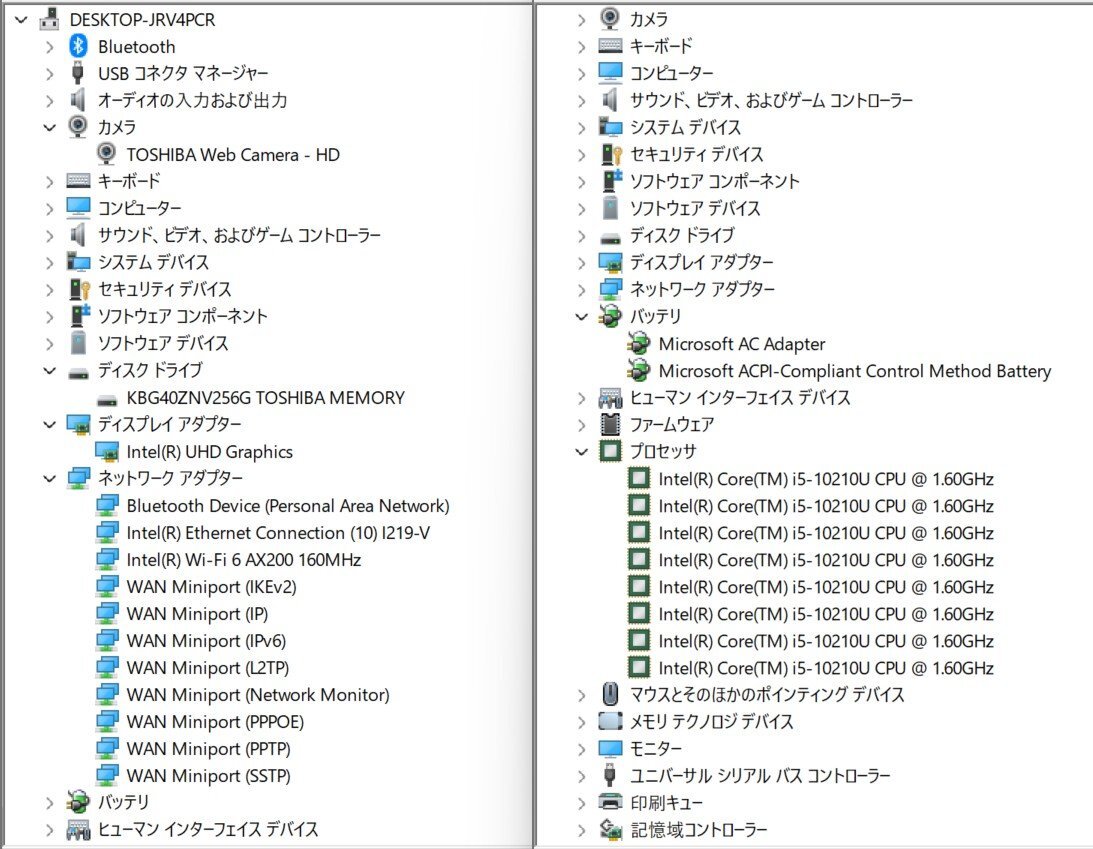This screenshot has height=849, width=1093.
Task: Expand the バッテリ category in left pane
Action: coord(49,803)
